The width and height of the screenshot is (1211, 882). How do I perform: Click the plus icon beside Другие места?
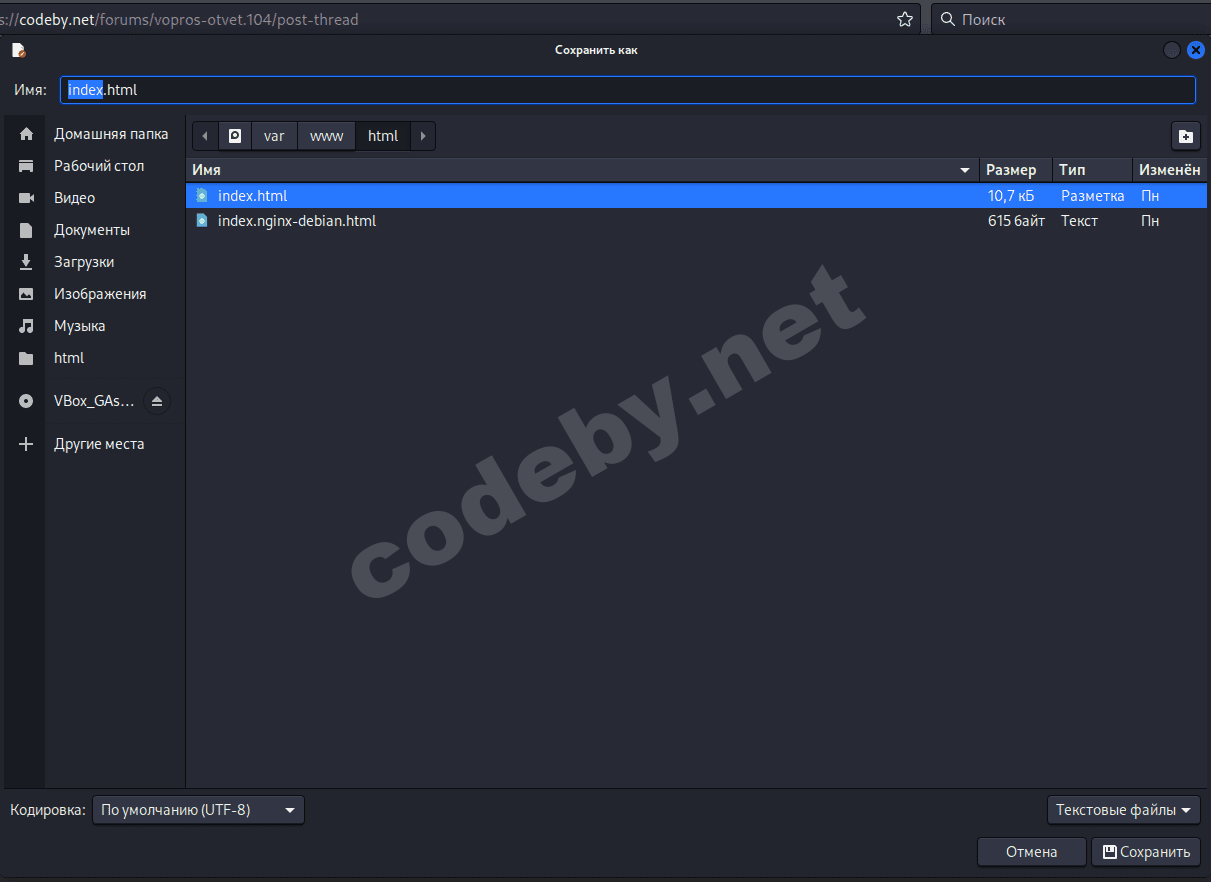26,444
